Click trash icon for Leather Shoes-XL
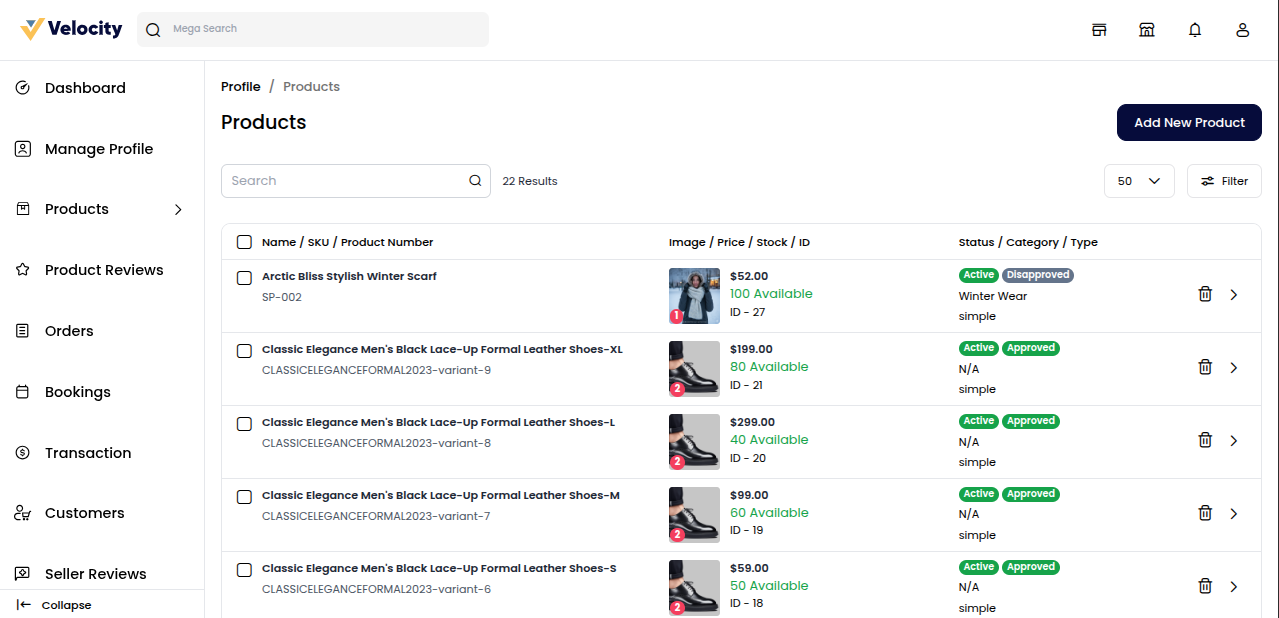The image size is (1279, 618). click(x=1205, y=367)
